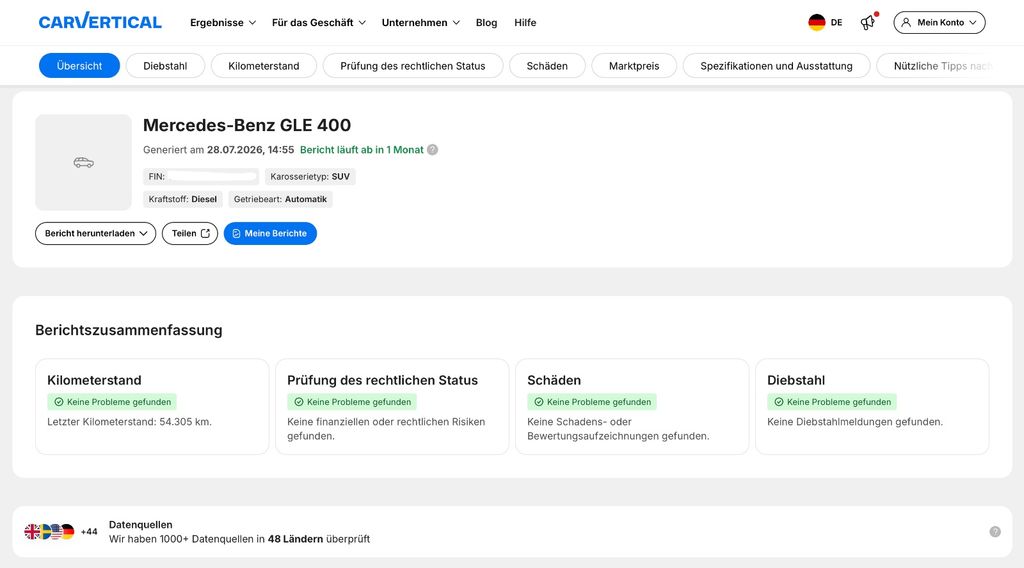
Task: Click the Berichtszusammenfassung heading
Action: click(x=129, y=330)
